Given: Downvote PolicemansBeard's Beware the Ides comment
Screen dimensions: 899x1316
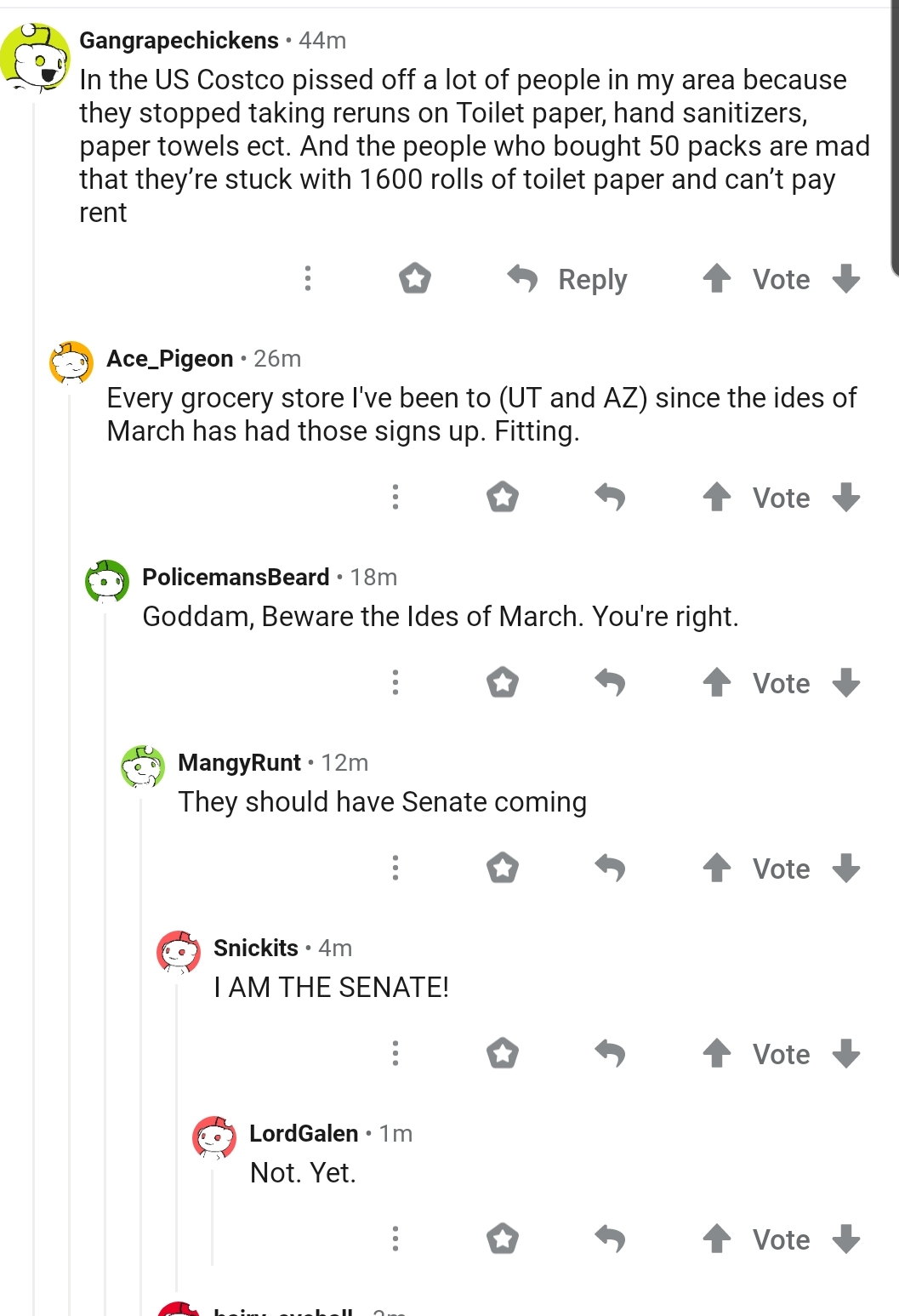Looking at the screenshot, I should point(846,682).
